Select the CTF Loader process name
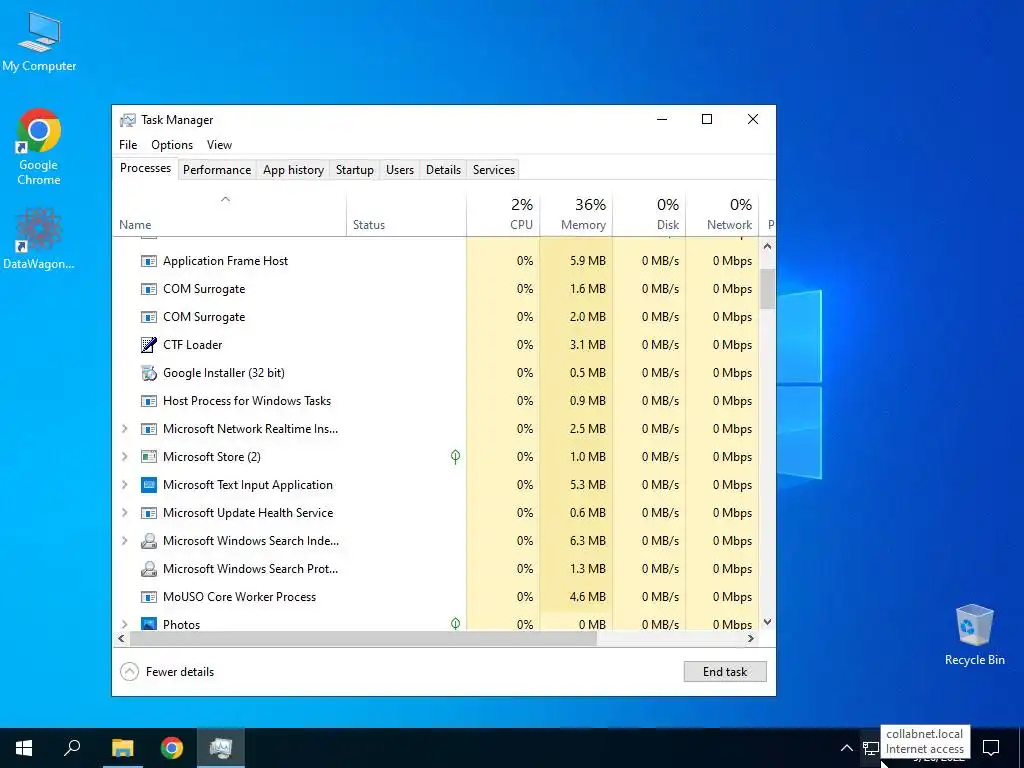Viewport: 1024px width, 768px height. click(193, 345)
